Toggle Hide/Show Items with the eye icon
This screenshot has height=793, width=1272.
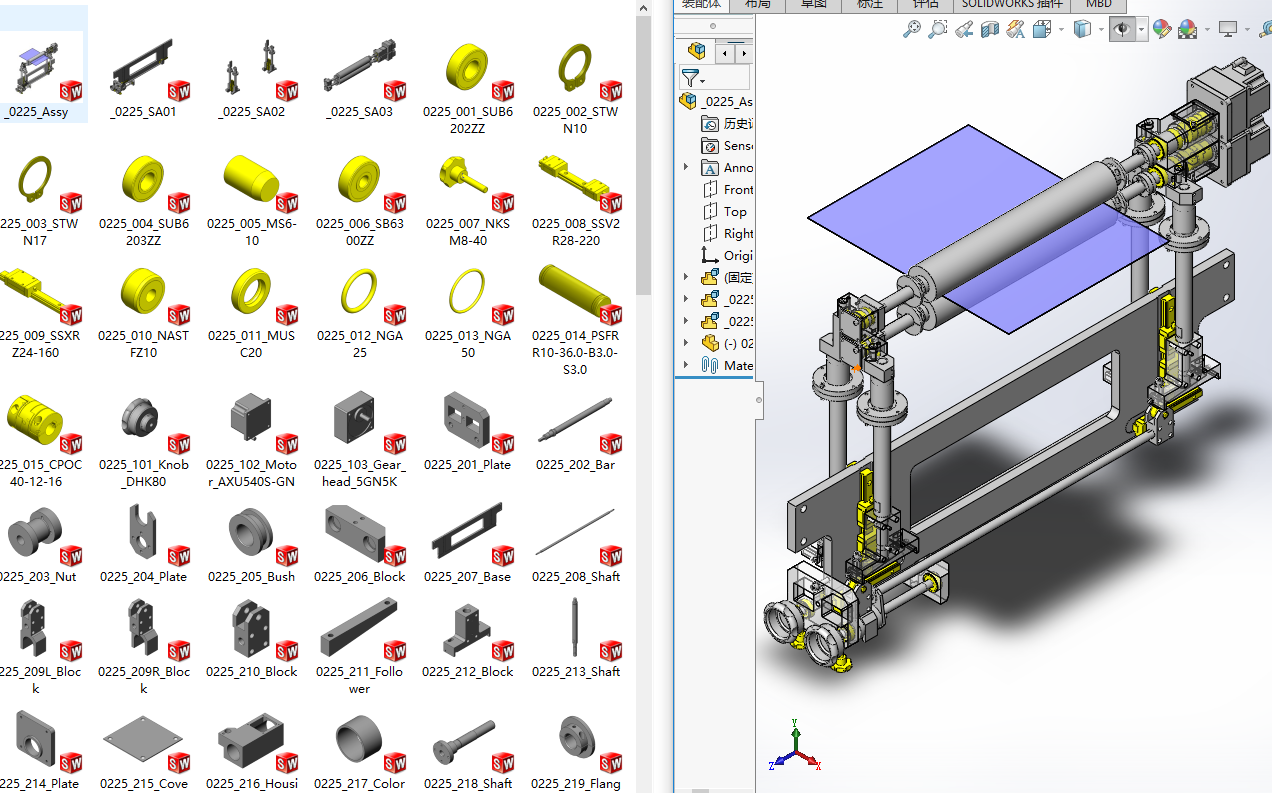(x=1122, y=28)
